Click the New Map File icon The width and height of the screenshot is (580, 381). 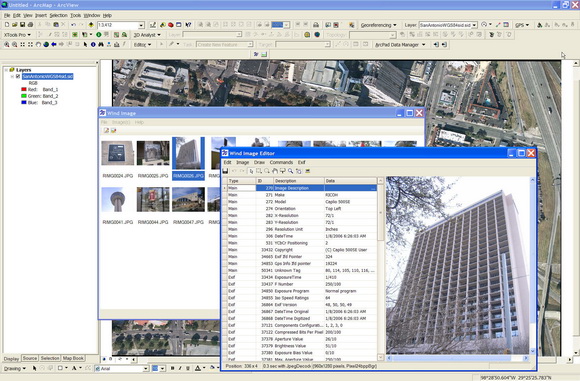7,25
